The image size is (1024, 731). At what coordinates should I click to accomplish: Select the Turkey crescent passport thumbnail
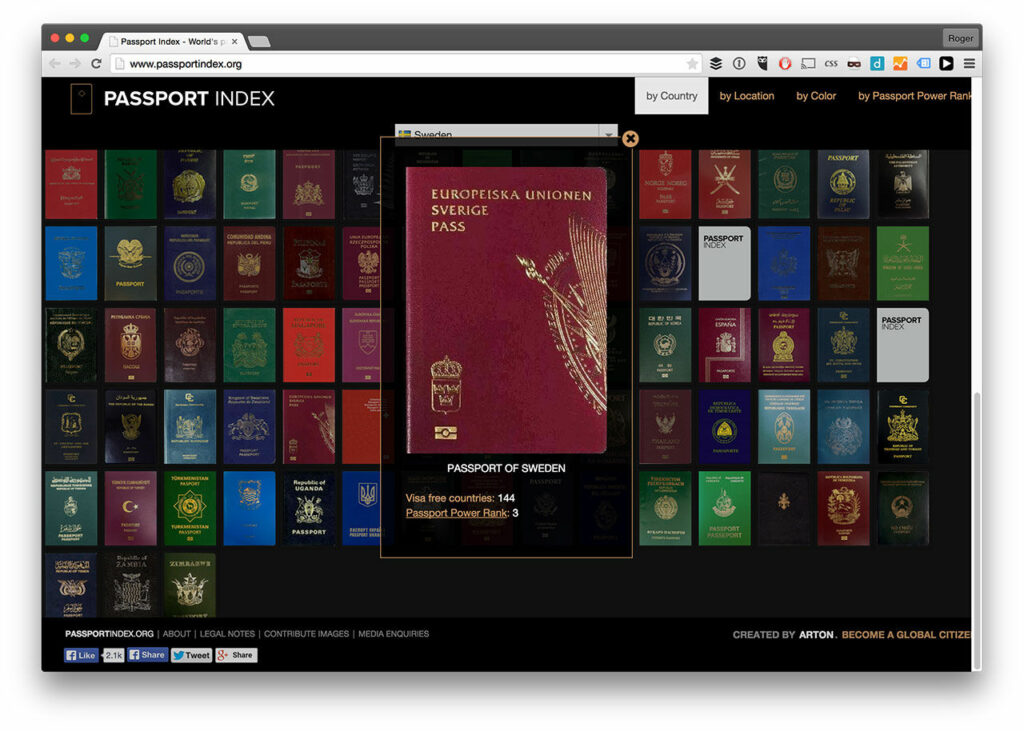tap(131, 508)
